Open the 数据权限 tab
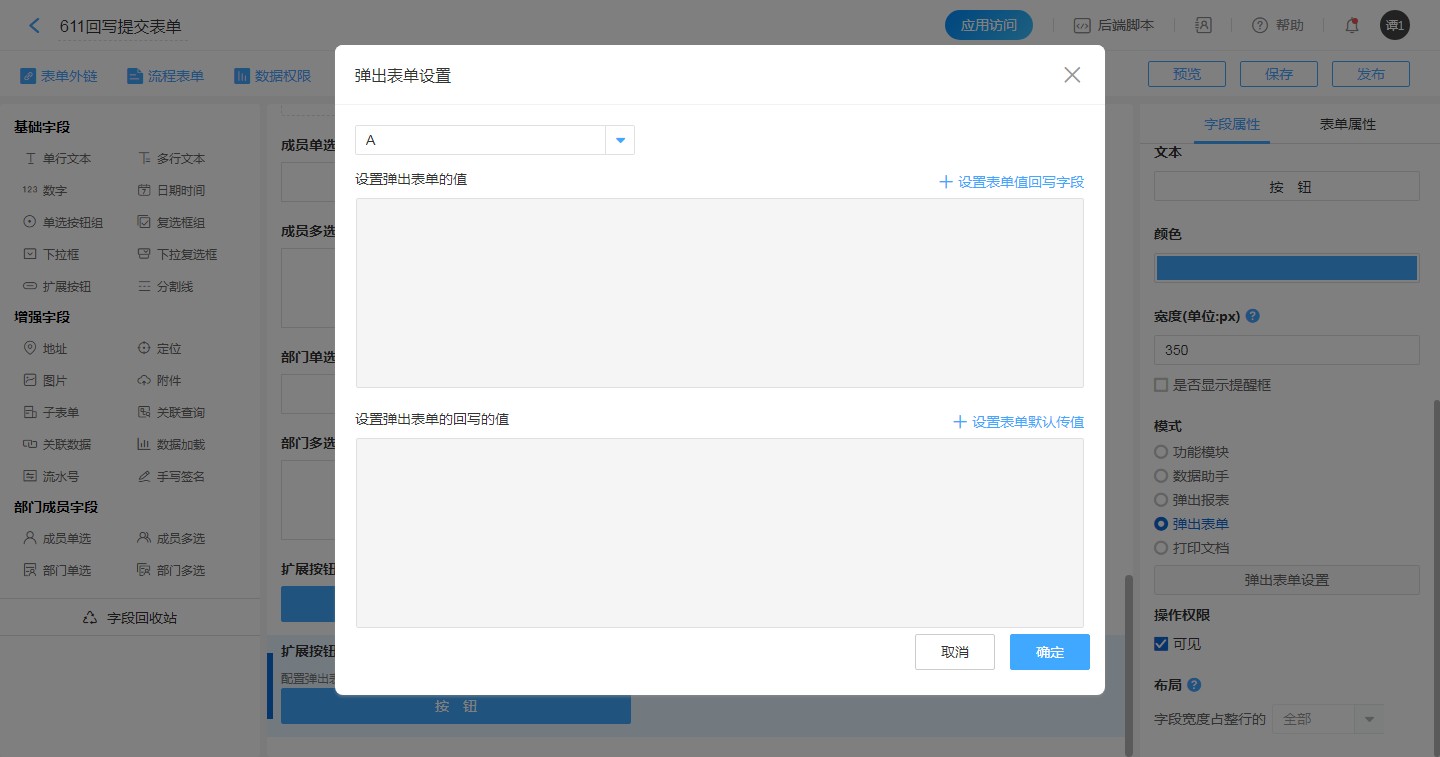The height and width of the screenshot is (757, 1440). (272, 76)
